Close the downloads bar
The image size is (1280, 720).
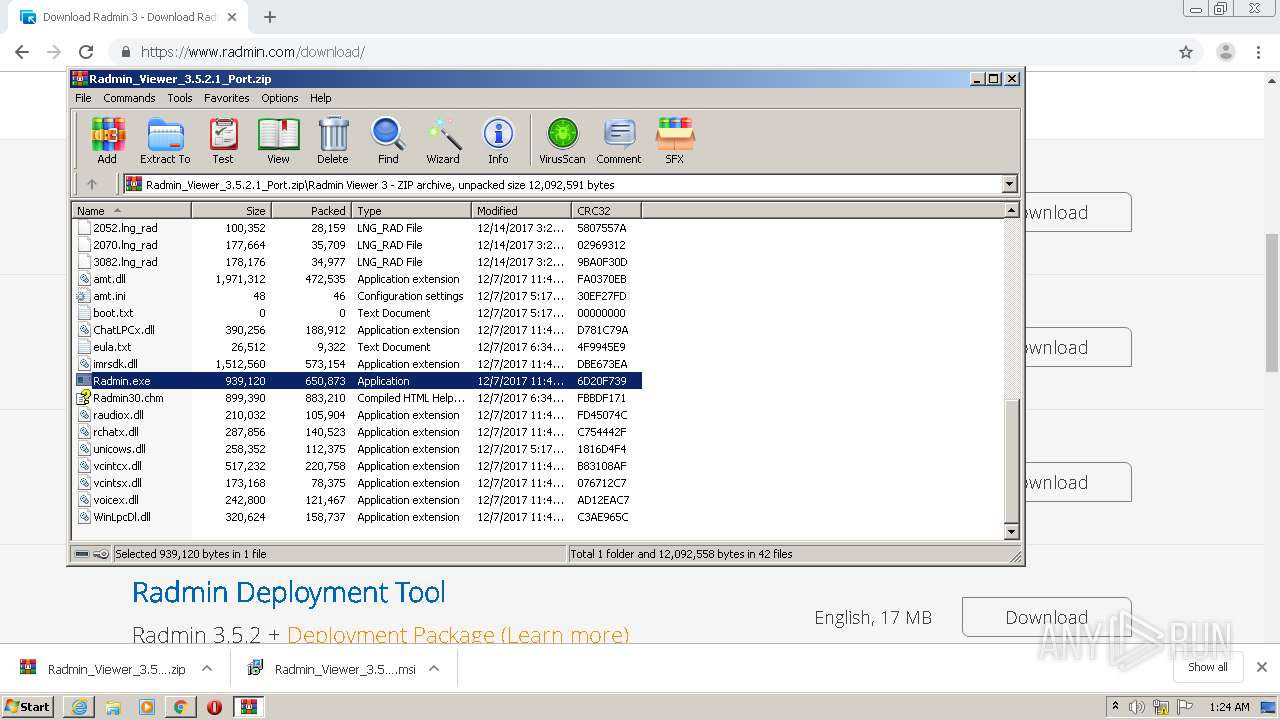(x=1261, y=667)
